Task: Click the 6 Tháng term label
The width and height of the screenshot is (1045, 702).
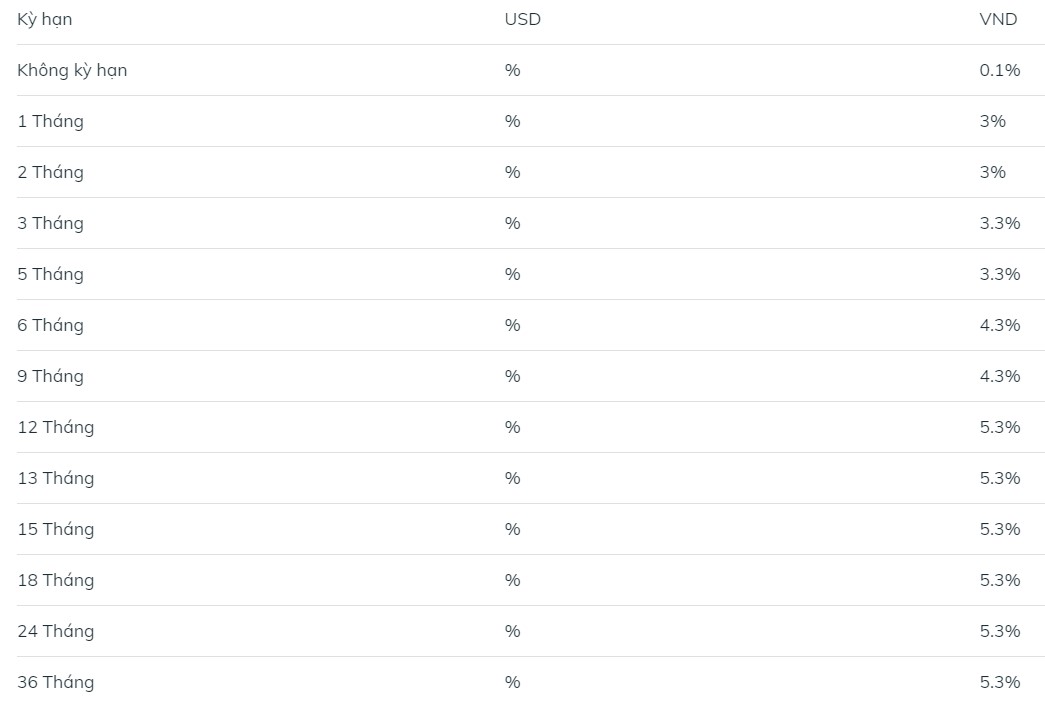Action: 50,325
